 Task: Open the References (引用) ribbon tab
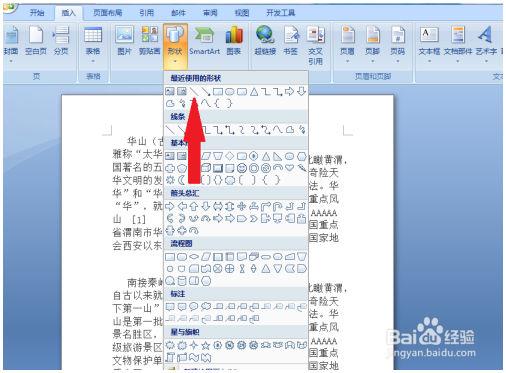(146, 13)
